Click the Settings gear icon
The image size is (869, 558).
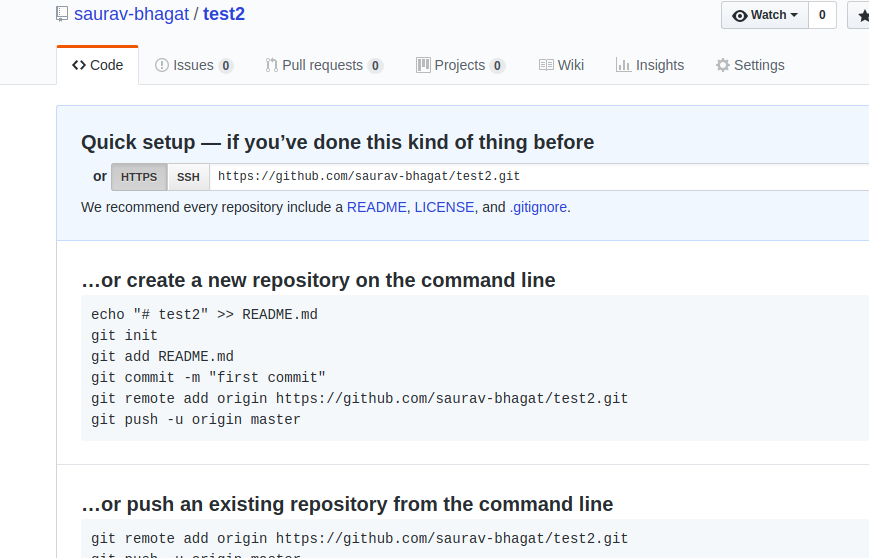(723, 65)
